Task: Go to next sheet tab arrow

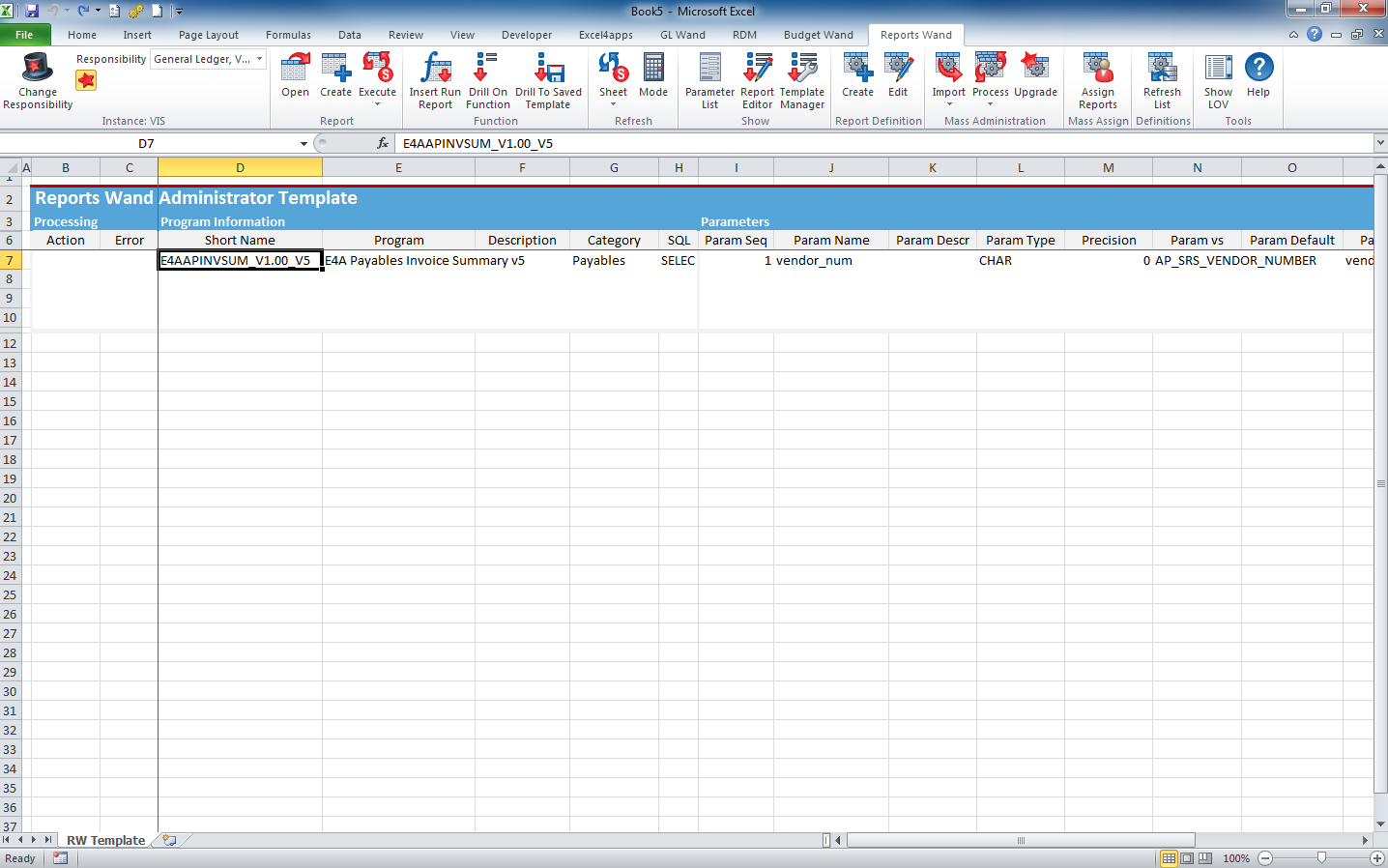Action: tap(34, 840)
